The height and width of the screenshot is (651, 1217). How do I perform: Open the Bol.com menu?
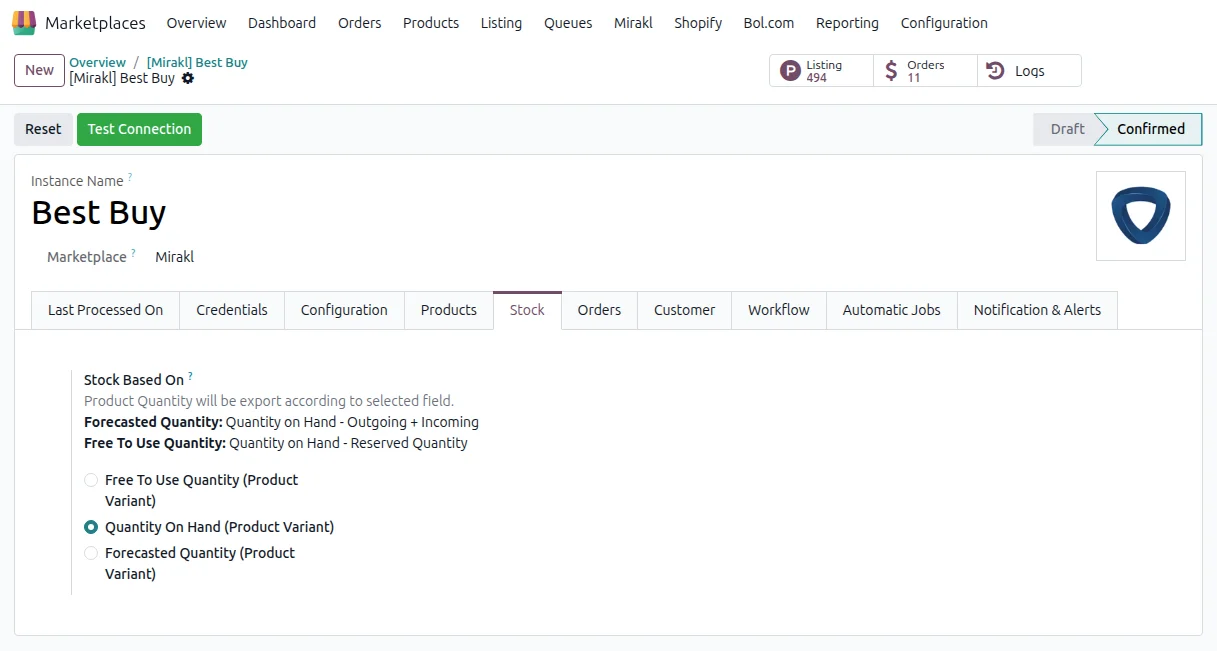click(x=769, y=23)
